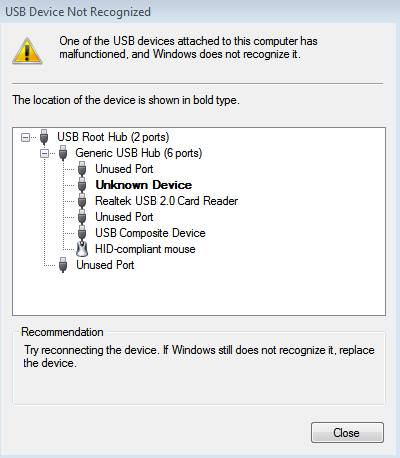The height and width of the screenshot is (458, 400).
Task: Select the USB Composite Device entry
Action: coord(150,233)
